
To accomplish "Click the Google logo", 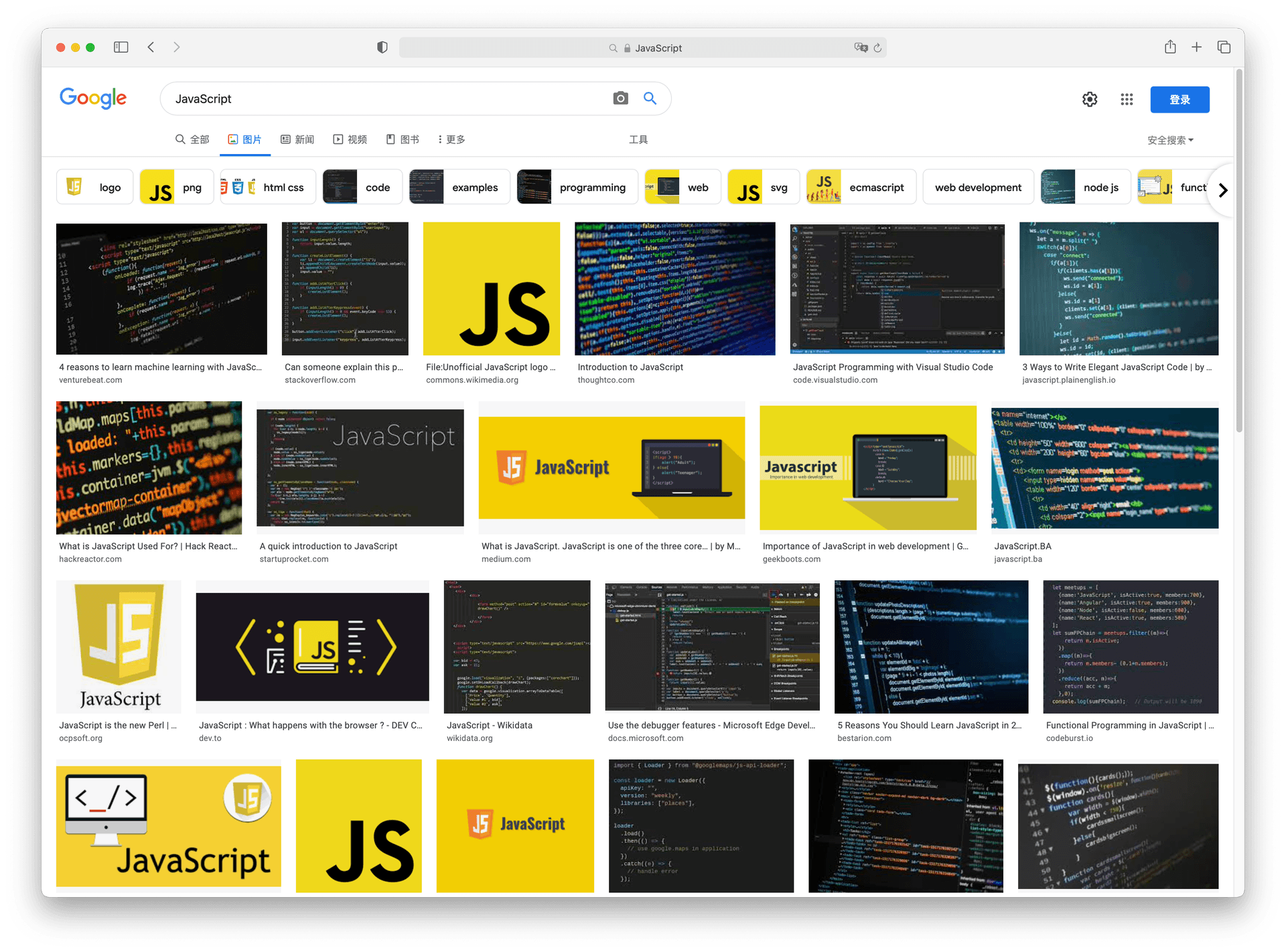I will coord(93,98).
